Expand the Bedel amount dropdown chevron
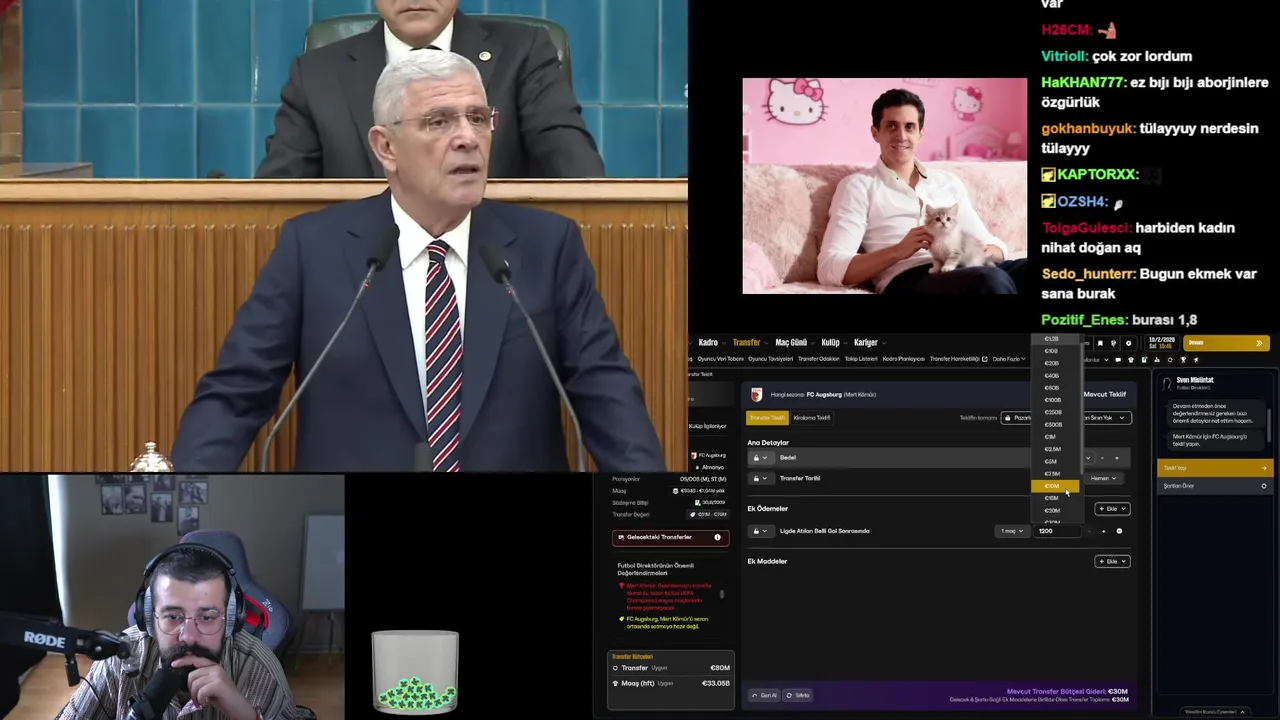Viewport: 1280px width, 720px height. point(1088,458)
